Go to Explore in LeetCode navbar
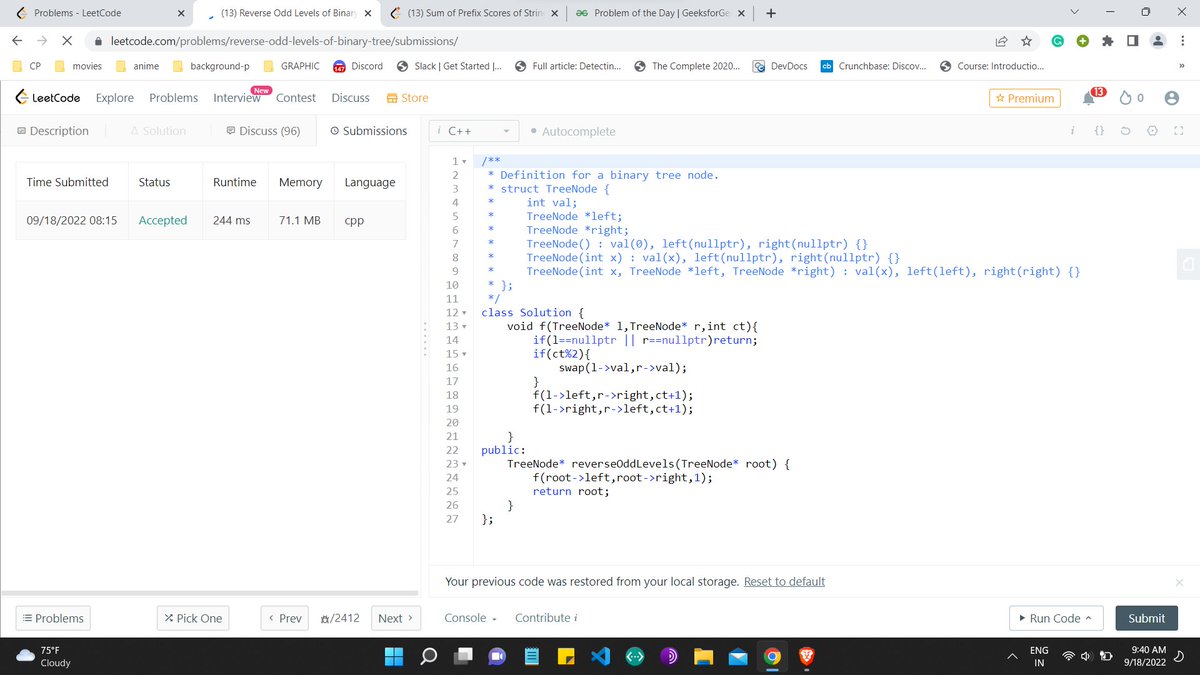Screen dimensions: 1200x675 pyautogui.click(x=115, y=98)
